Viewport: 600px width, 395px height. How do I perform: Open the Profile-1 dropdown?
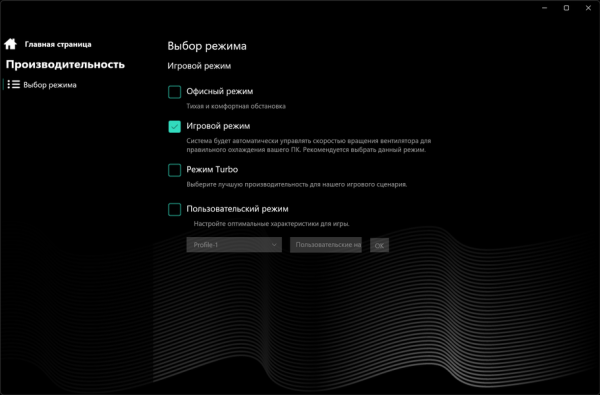(234, 245)
